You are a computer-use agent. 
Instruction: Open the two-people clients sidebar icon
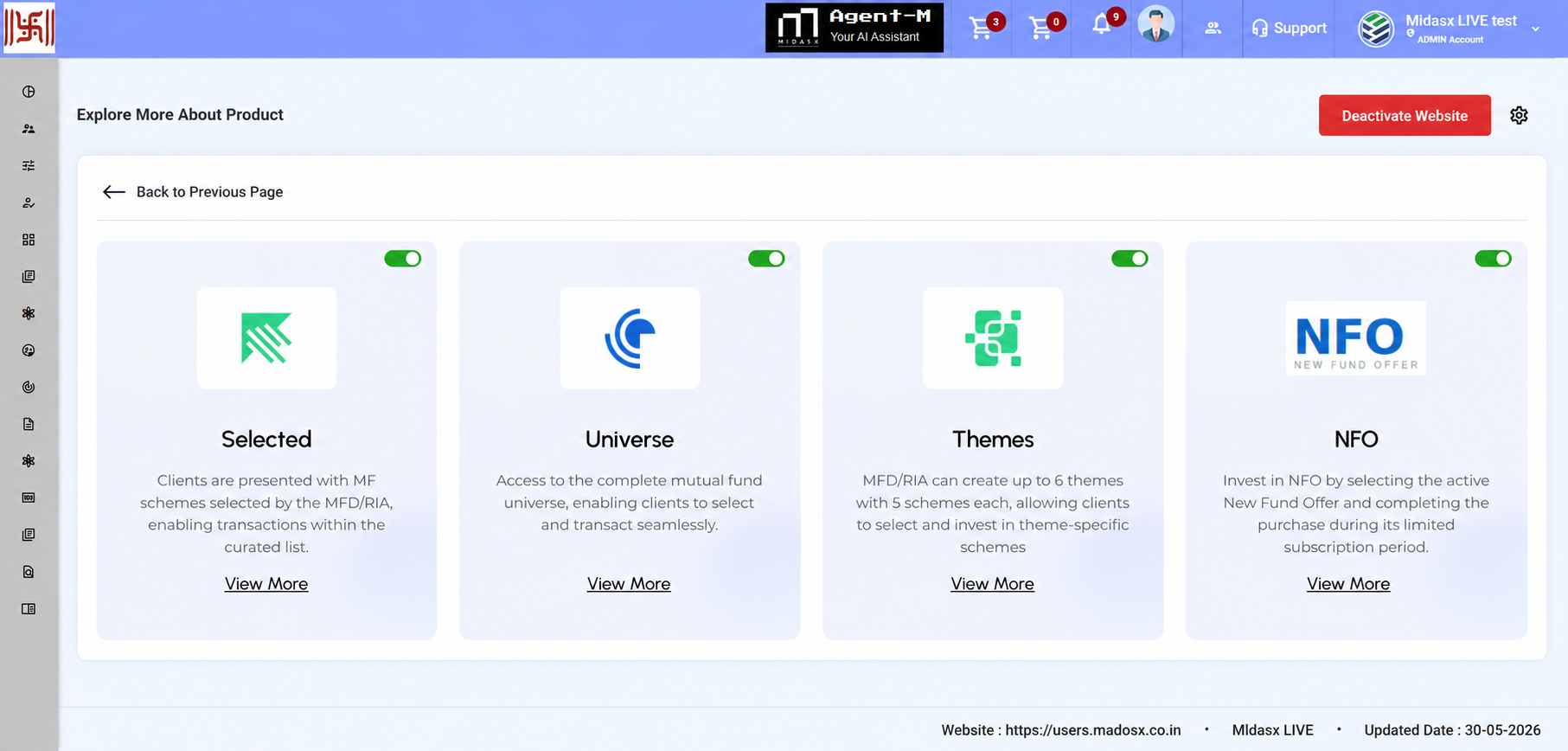coord(29,129)
